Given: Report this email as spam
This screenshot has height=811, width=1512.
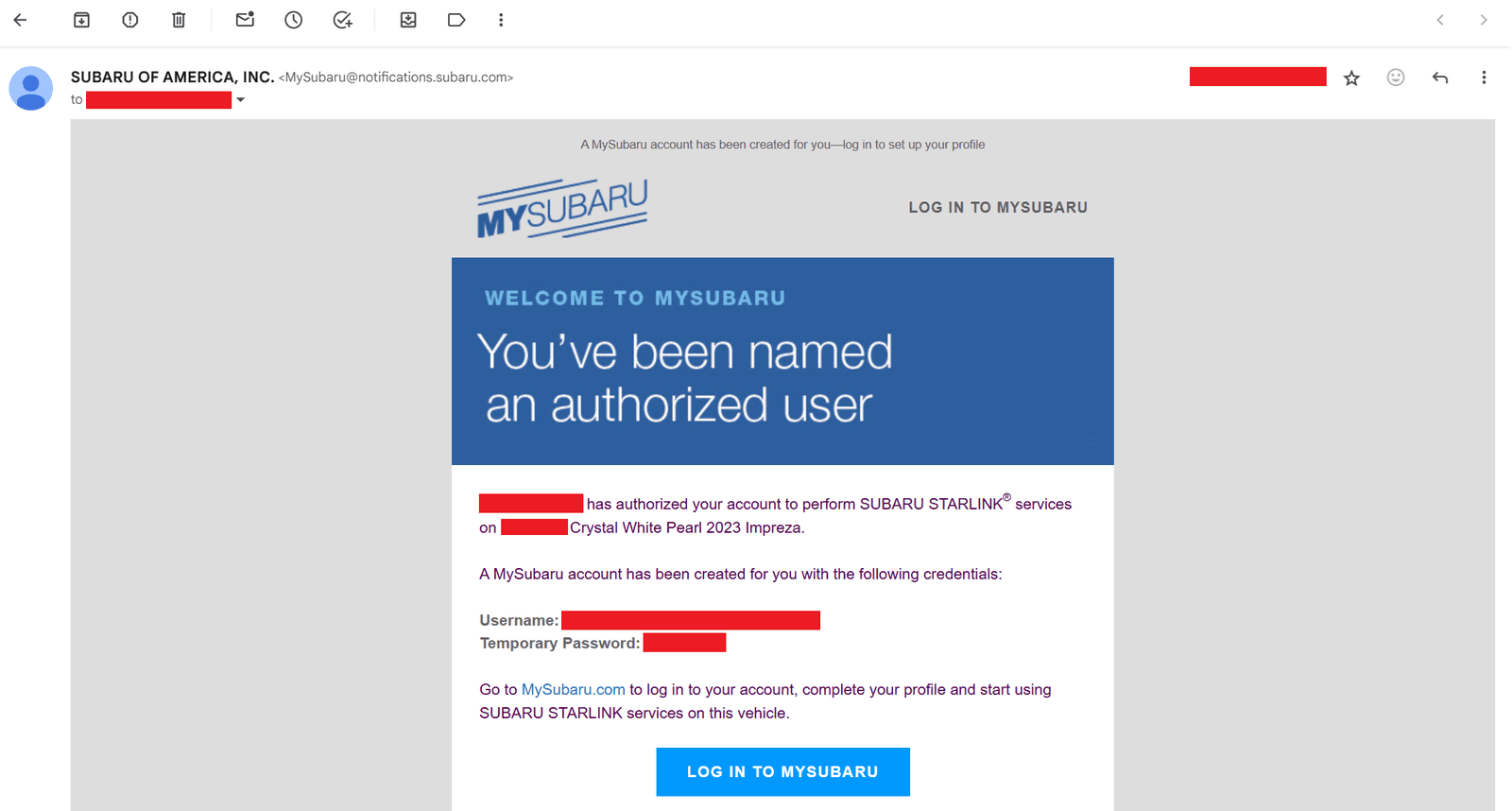Looking at the screenshot, I should pyautogui.click(x=130, y=20).
